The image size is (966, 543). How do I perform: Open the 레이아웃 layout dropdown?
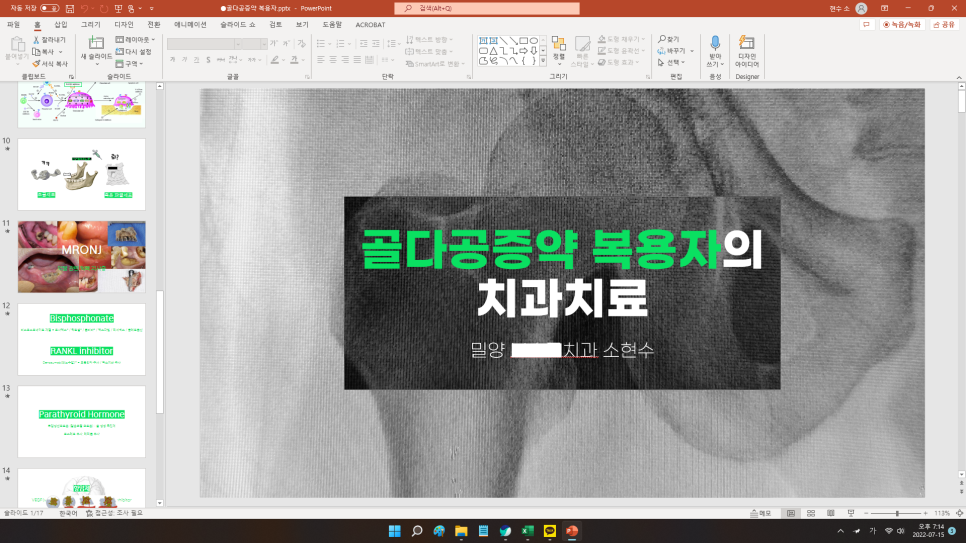(x=135, y=39)
